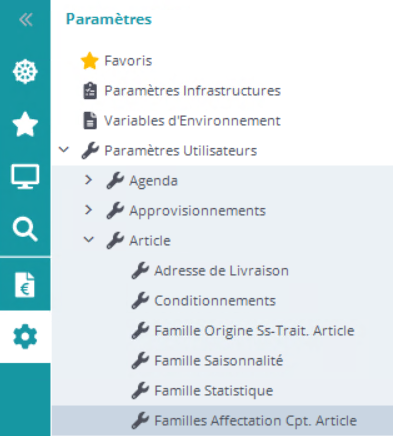Open the euro document icon
Viewport: 393px width, 436px height.
tap(25, 285)
